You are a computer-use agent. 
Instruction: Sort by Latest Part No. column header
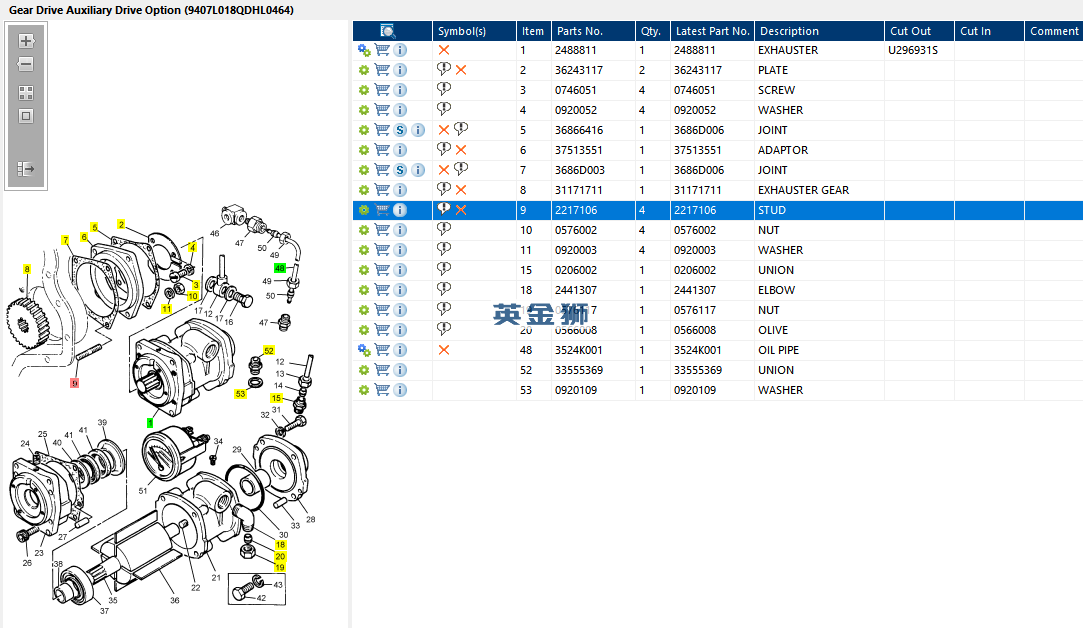click(x=712, y=31)
